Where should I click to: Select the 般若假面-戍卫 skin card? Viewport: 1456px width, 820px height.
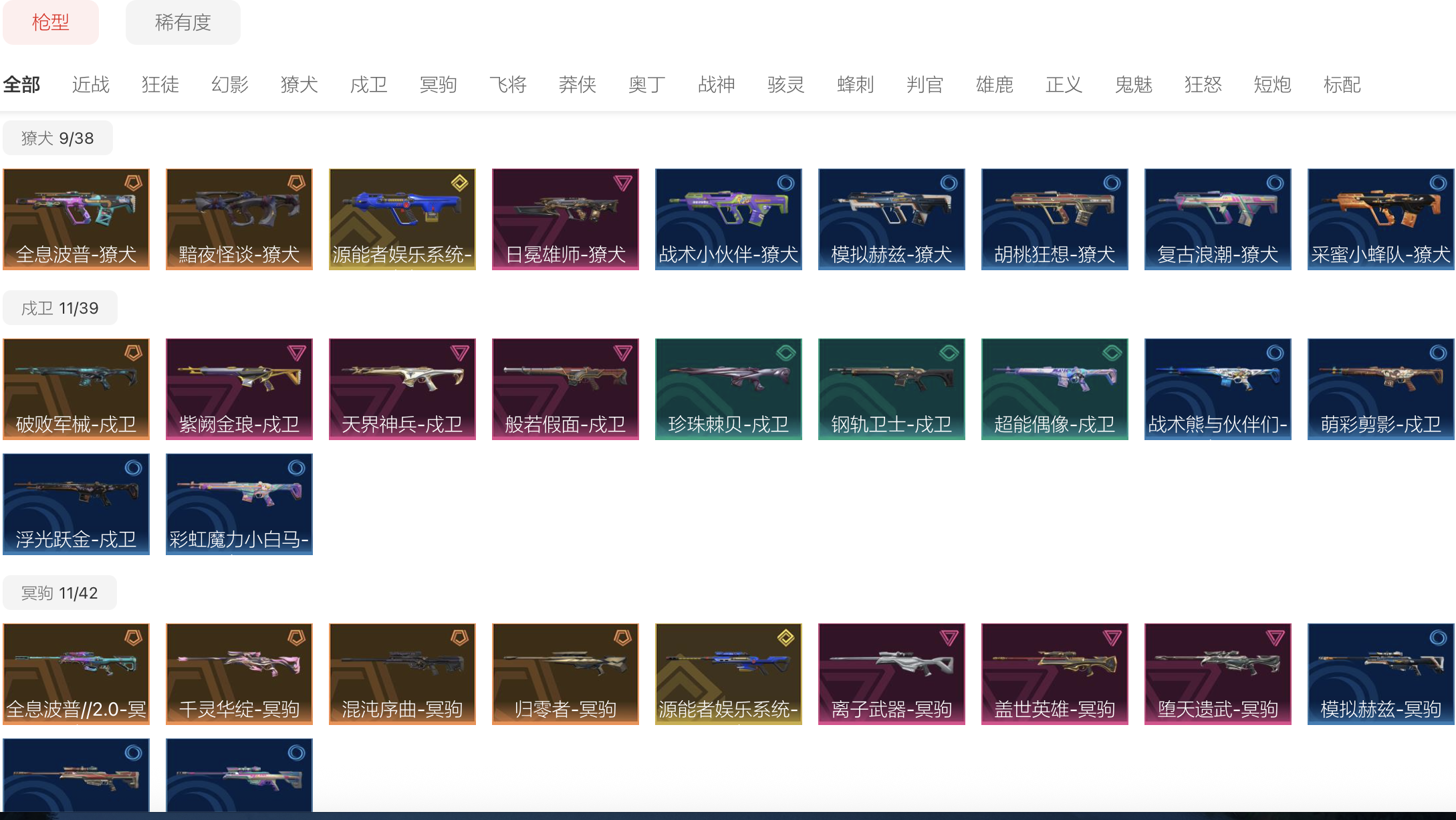[566, 389]
